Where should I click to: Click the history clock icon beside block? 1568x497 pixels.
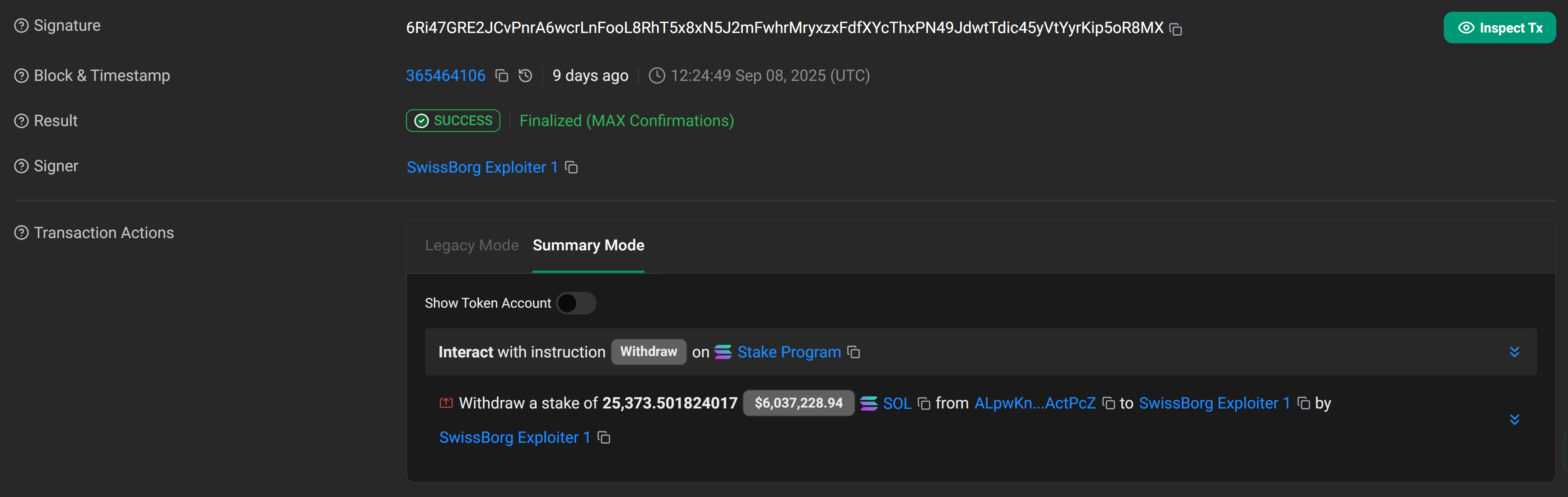525,75
